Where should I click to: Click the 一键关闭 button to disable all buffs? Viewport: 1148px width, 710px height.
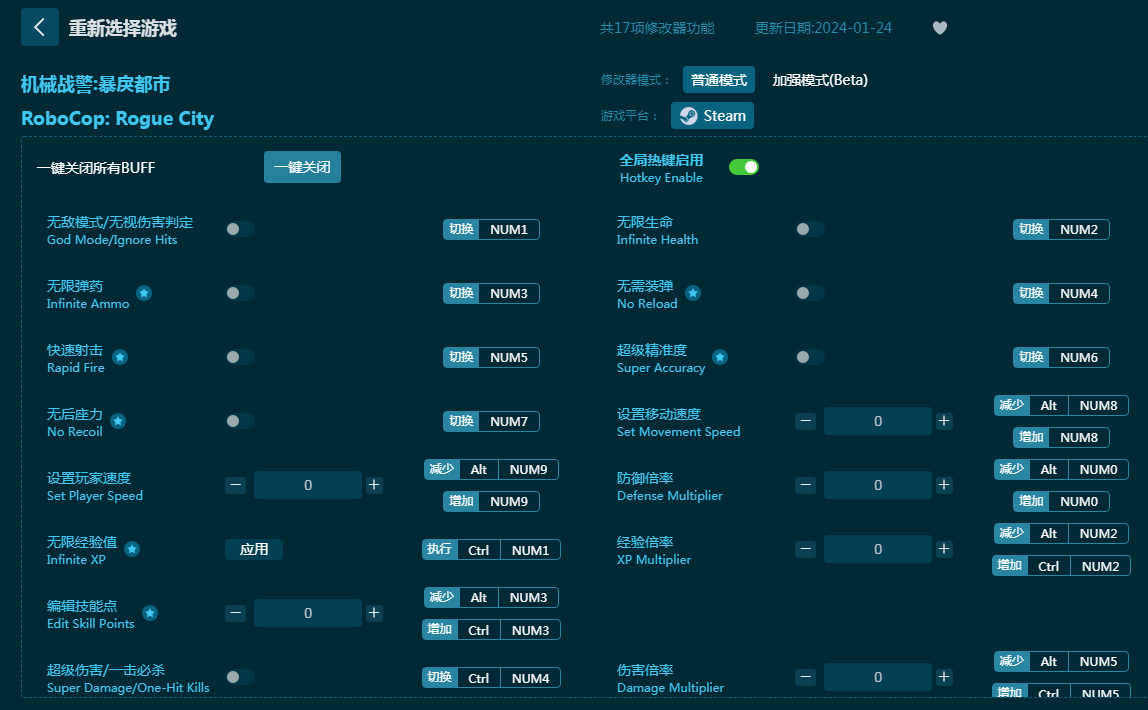(x=302, y=168)
